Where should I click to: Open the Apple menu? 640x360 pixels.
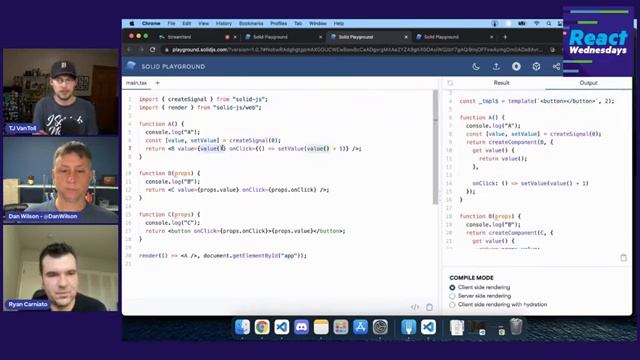[131, 24]
